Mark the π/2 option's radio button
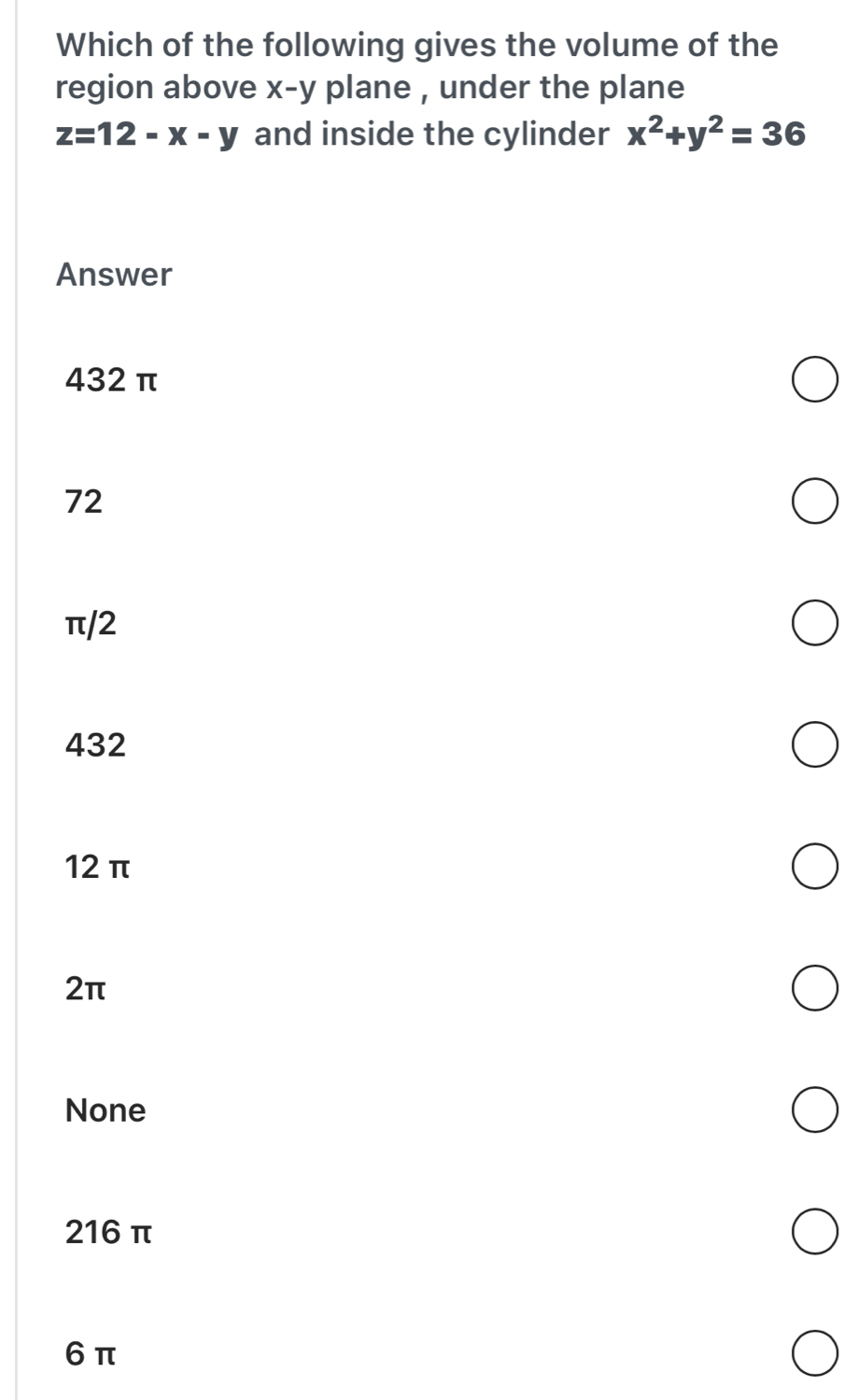The width and height of the screenshot is (858, 1400). tap(815, 624)
